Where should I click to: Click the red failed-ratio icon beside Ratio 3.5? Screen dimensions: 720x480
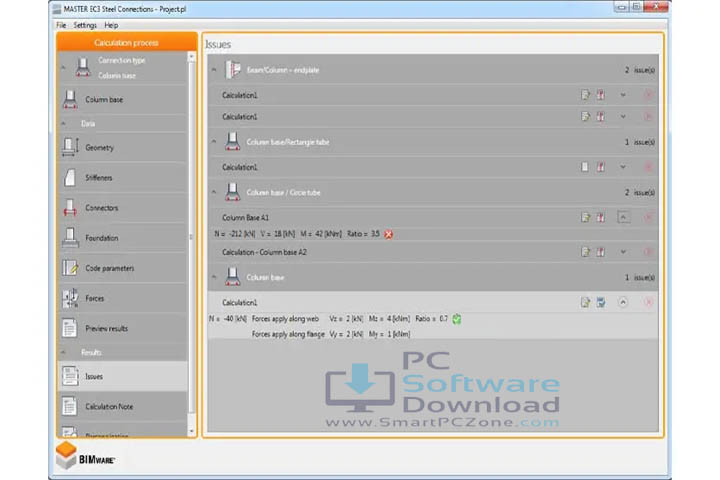pos(388,234)
